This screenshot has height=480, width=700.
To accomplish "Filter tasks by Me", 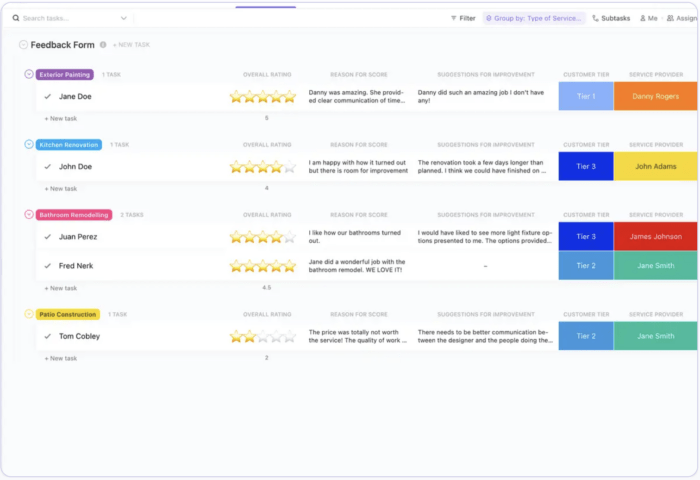I will [x=647, y=18].
